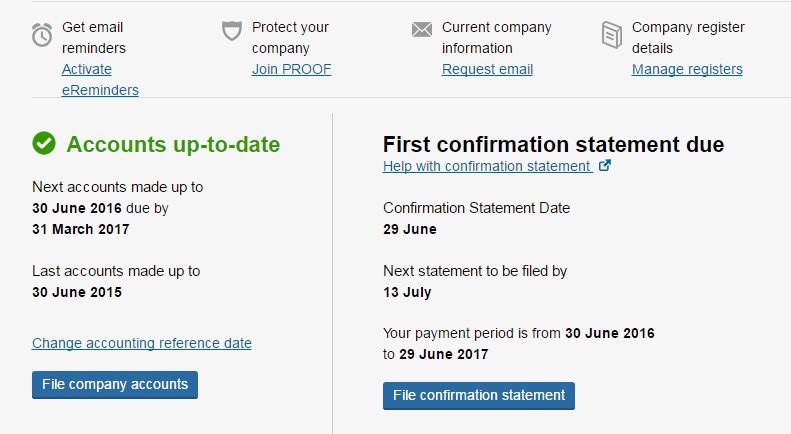
Task: Click the 13 July filing deadline text
Action: point(407,292)
